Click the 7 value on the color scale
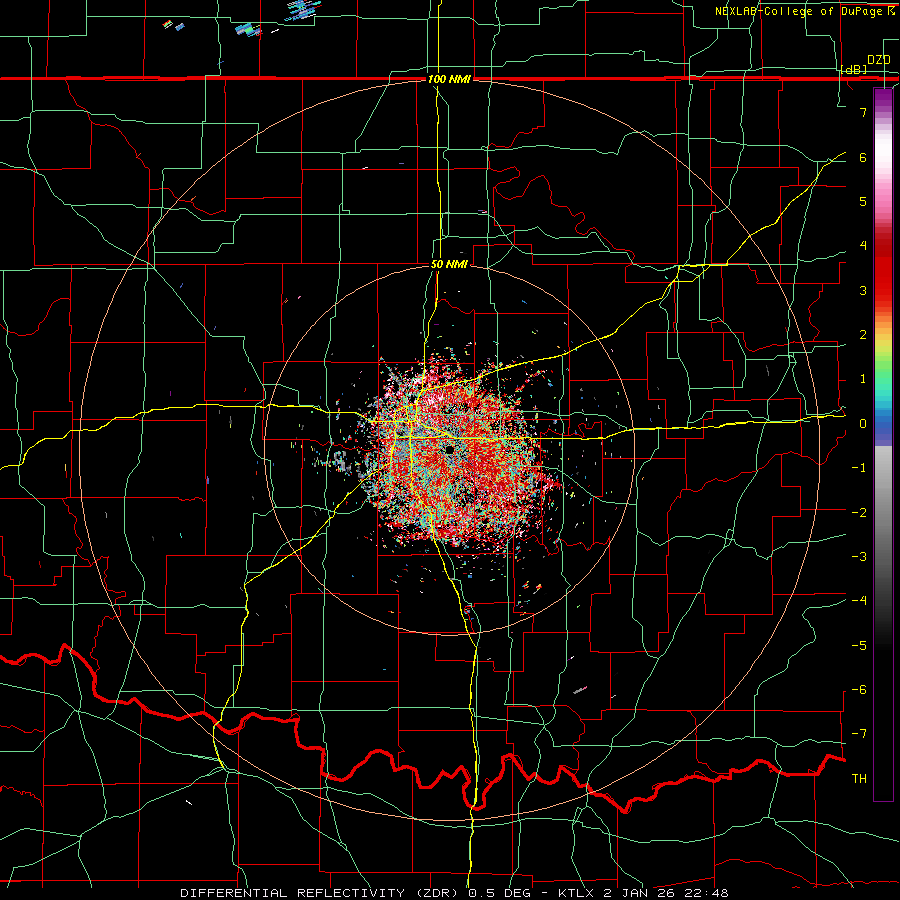This screenshot has height=900, width=900. point(863,112)
